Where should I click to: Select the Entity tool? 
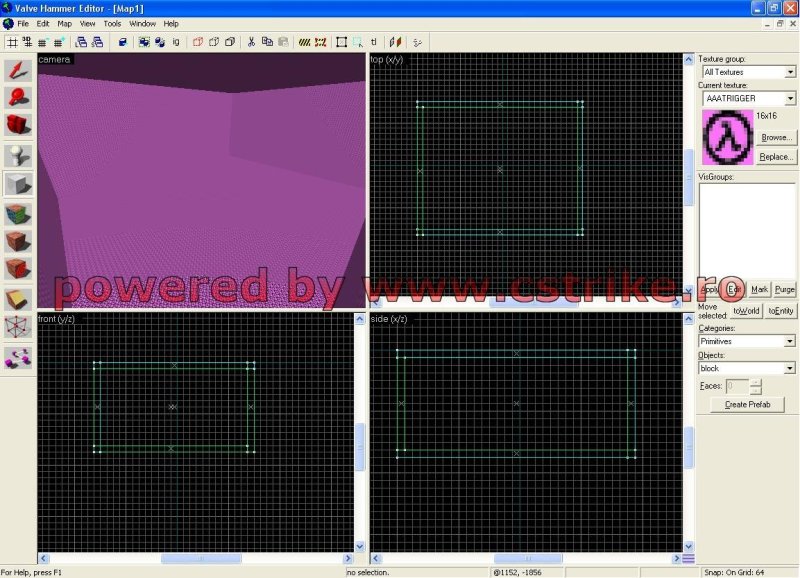tap(18, 155)
